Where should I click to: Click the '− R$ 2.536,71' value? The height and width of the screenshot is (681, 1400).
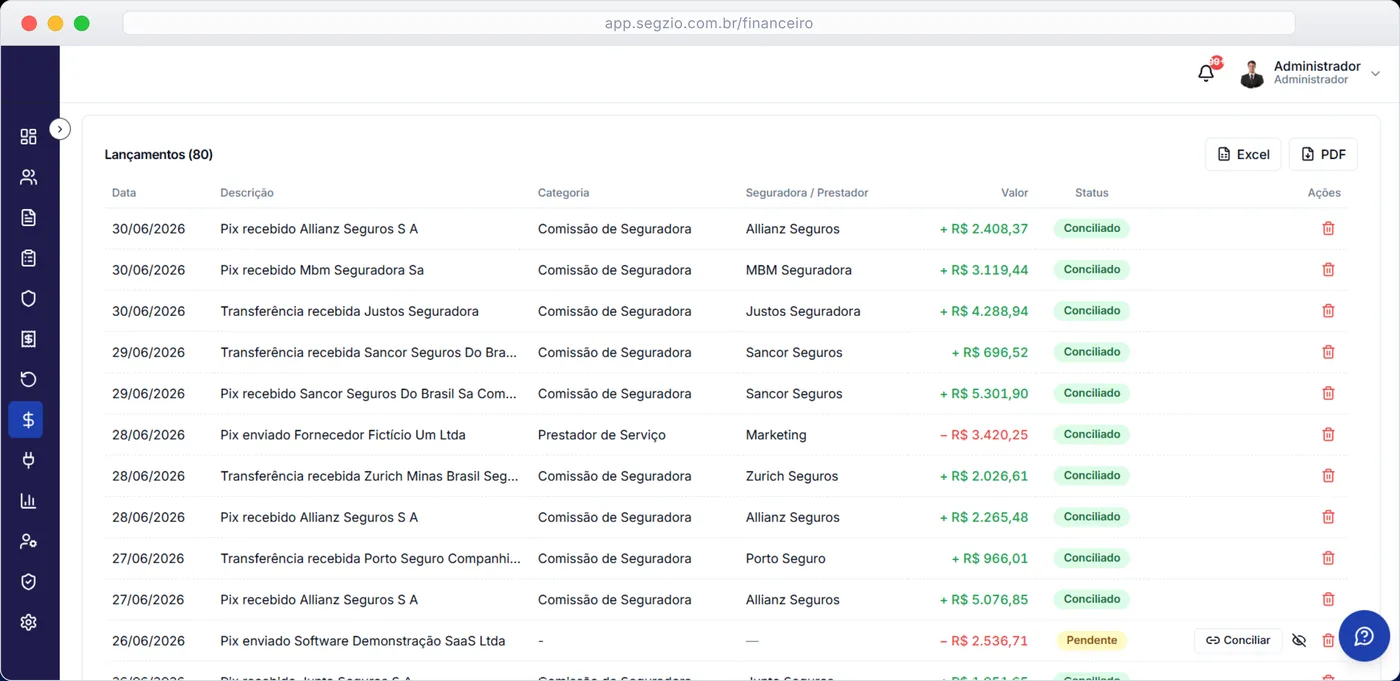coord(984,640)
